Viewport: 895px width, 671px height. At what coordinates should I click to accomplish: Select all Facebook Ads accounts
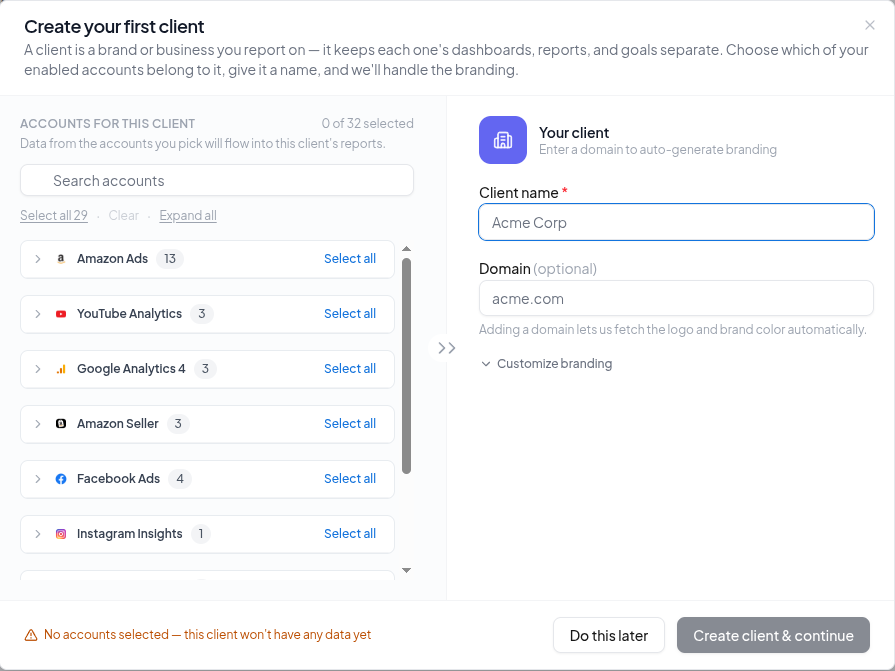pos(350,479)
